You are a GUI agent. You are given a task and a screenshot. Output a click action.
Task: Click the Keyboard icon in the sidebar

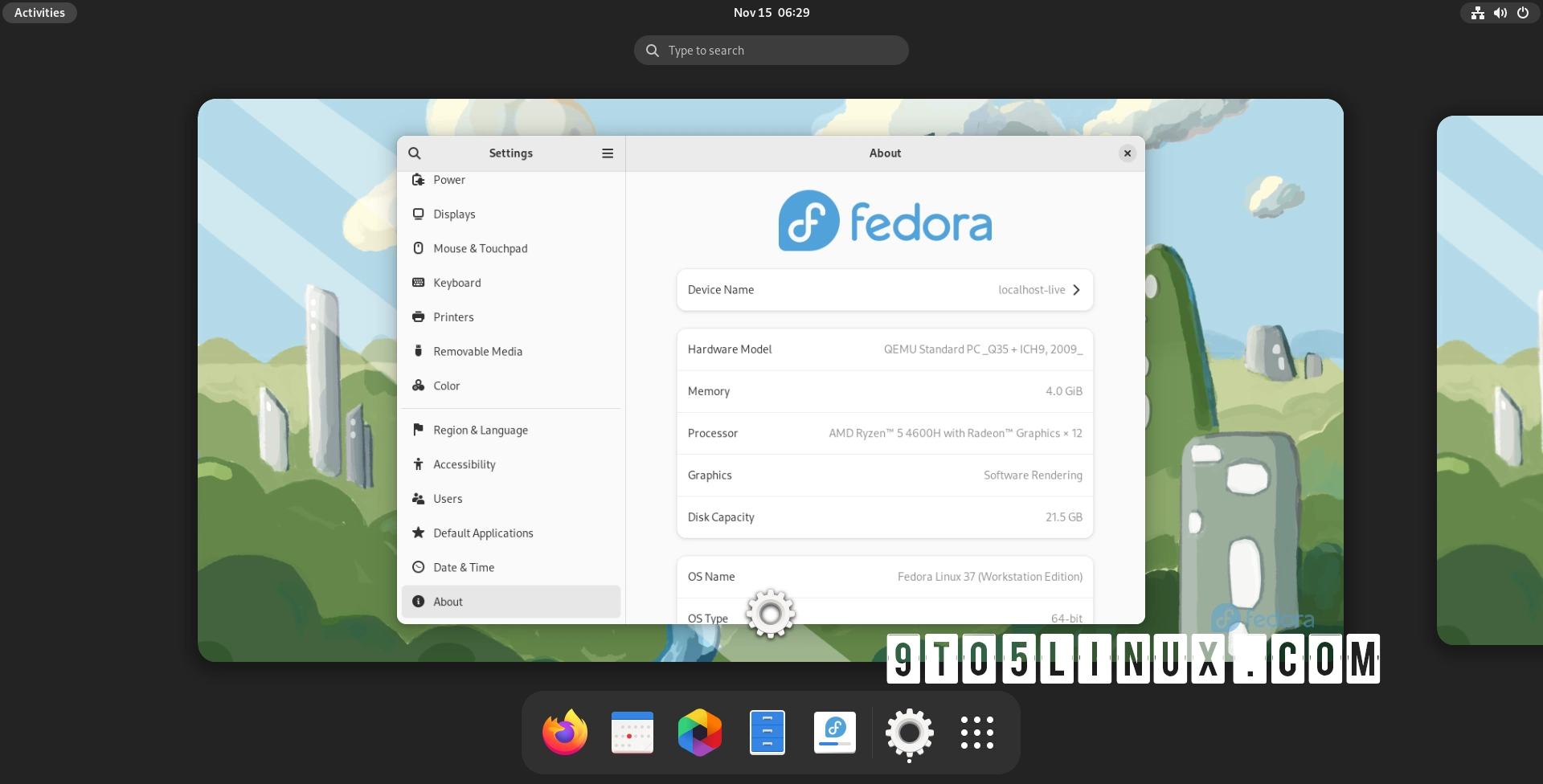click(419, 283)
